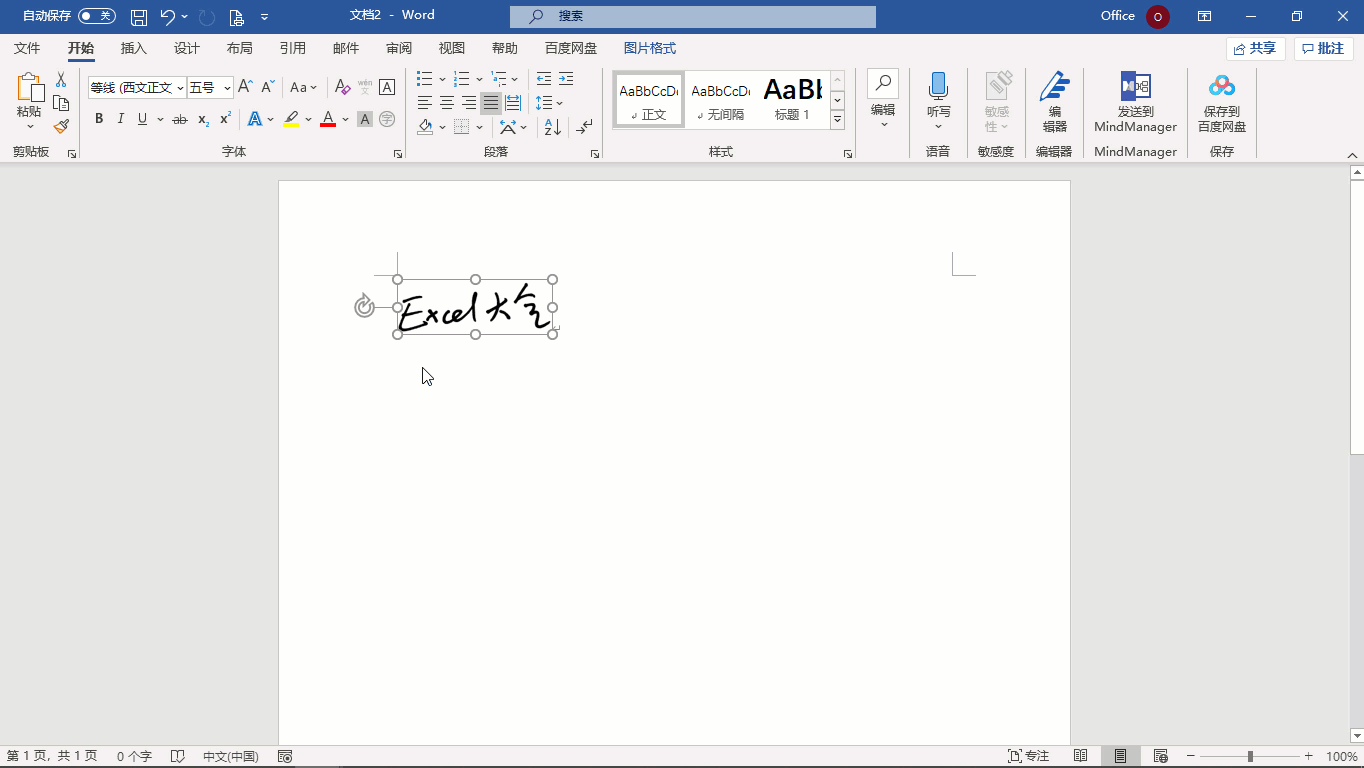Launch the 编辑器 editor pen tool

(1054, 102)
